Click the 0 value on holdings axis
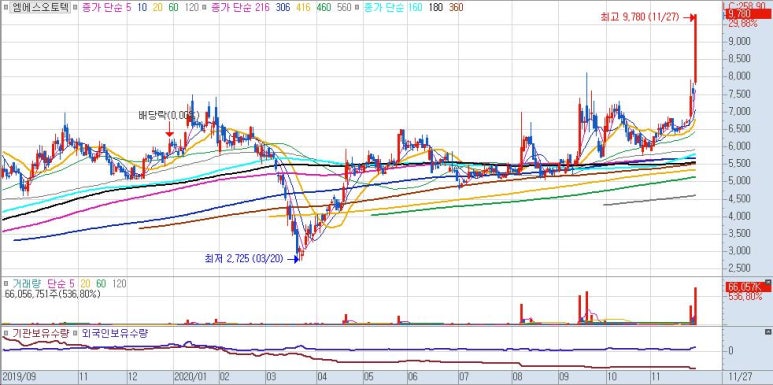This screenshot has height=385, width=773. point(730,350)
